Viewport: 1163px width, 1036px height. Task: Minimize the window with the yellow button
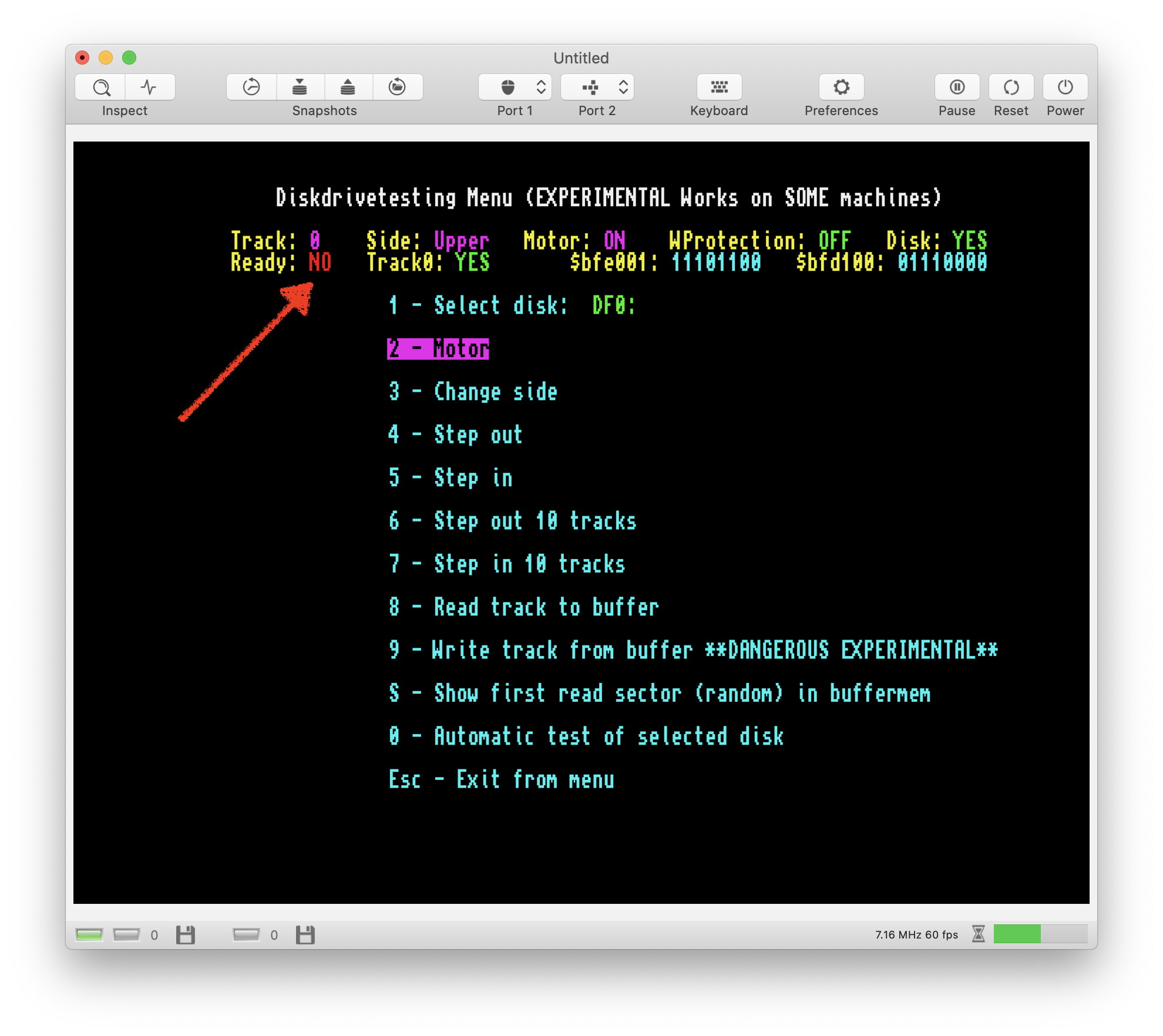[106, 58]
